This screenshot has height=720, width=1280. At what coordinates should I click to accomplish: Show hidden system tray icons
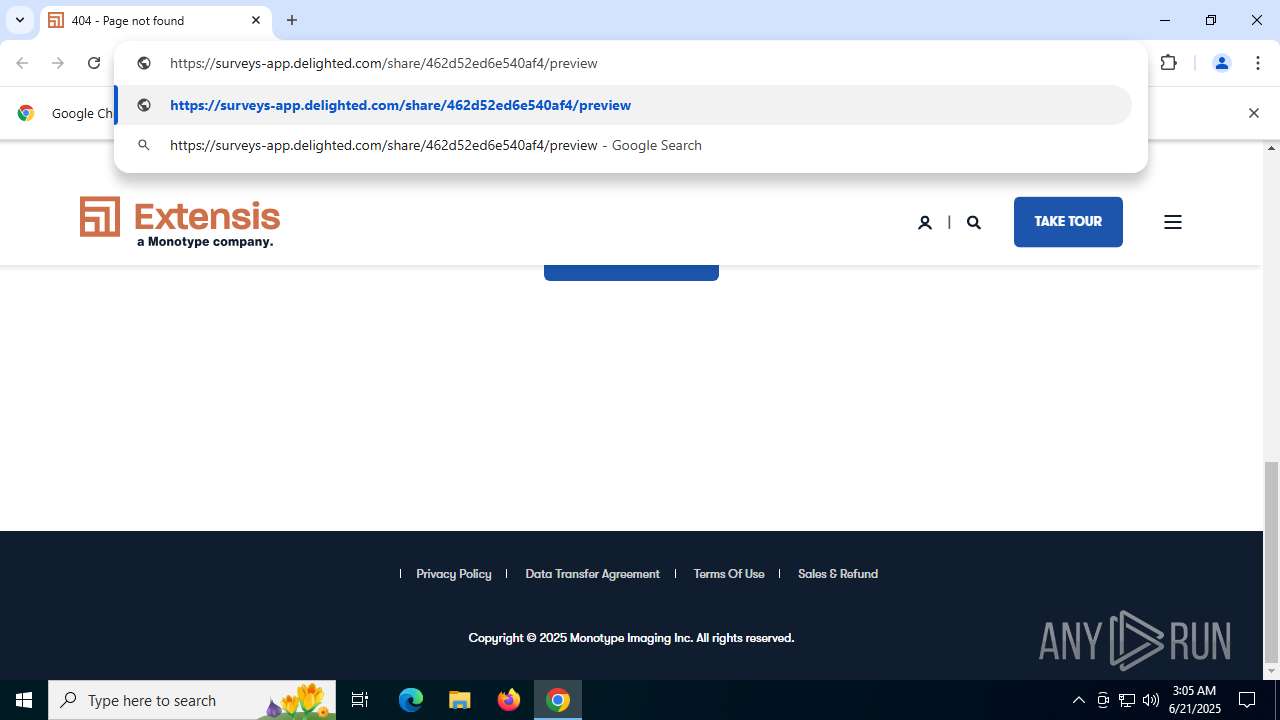1078,700
